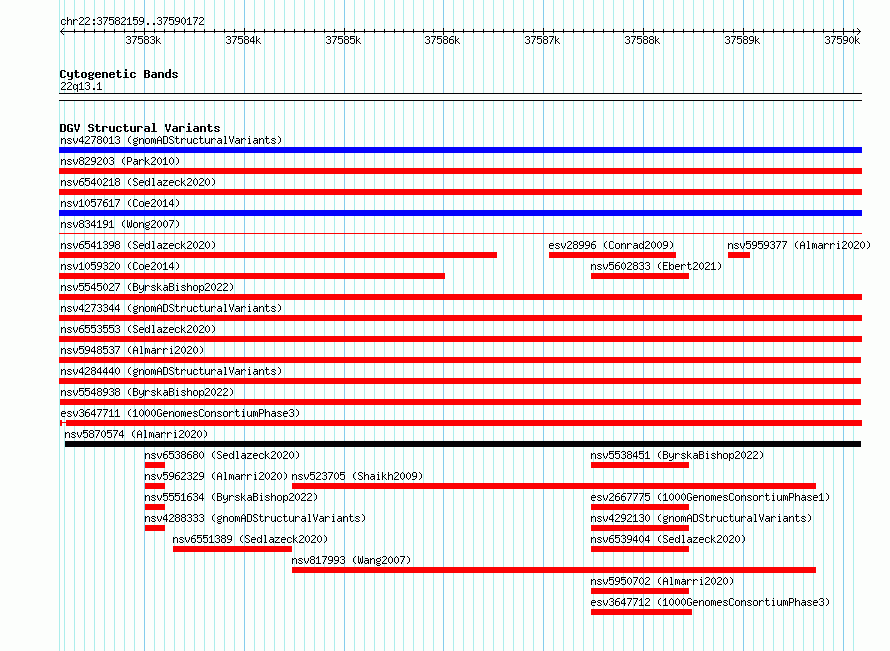890x651 pixels.
Task: Open variant nsv4284440 gnomAD label
Action: pyautogui.click(x=171, y=371)
